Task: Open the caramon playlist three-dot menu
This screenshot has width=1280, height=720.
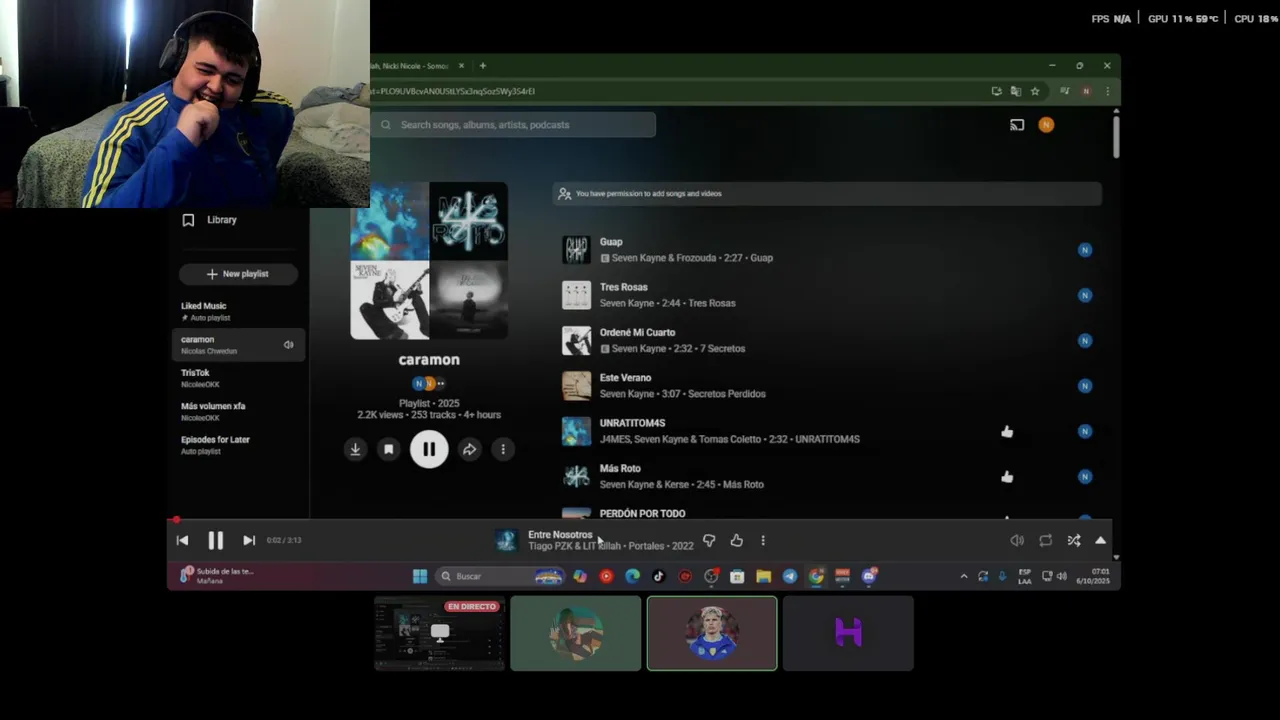Action: click(x=503, y=450)
